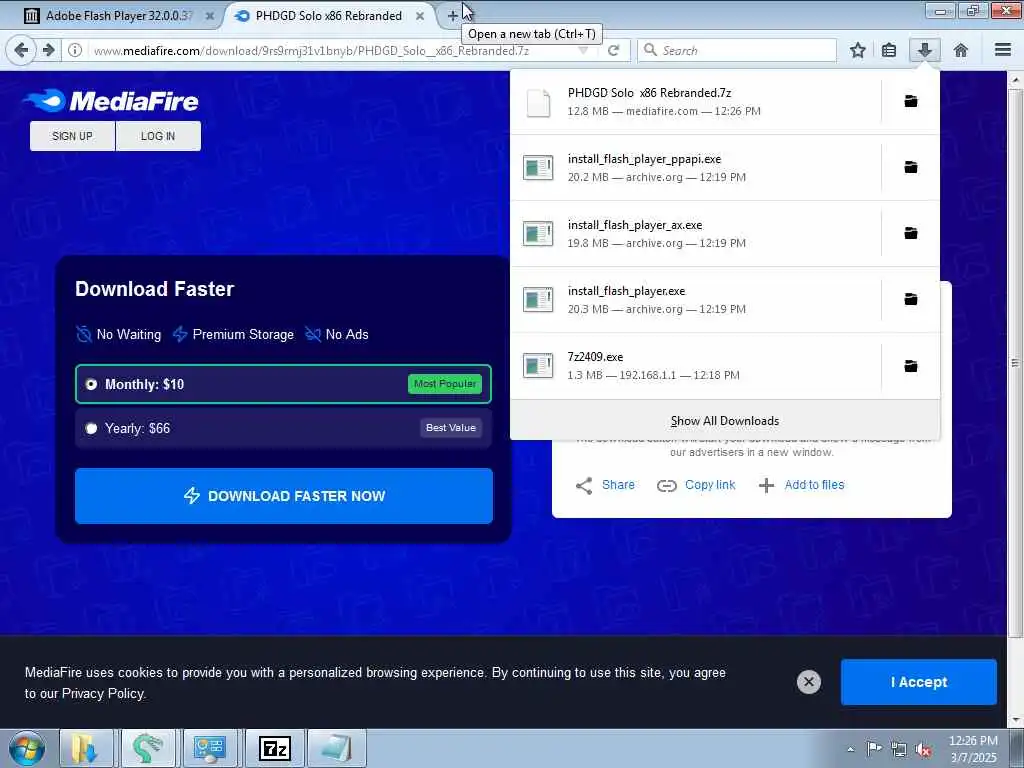1024x768 pixels.
Task: Click the Share icon
Action: coord(584,485)
